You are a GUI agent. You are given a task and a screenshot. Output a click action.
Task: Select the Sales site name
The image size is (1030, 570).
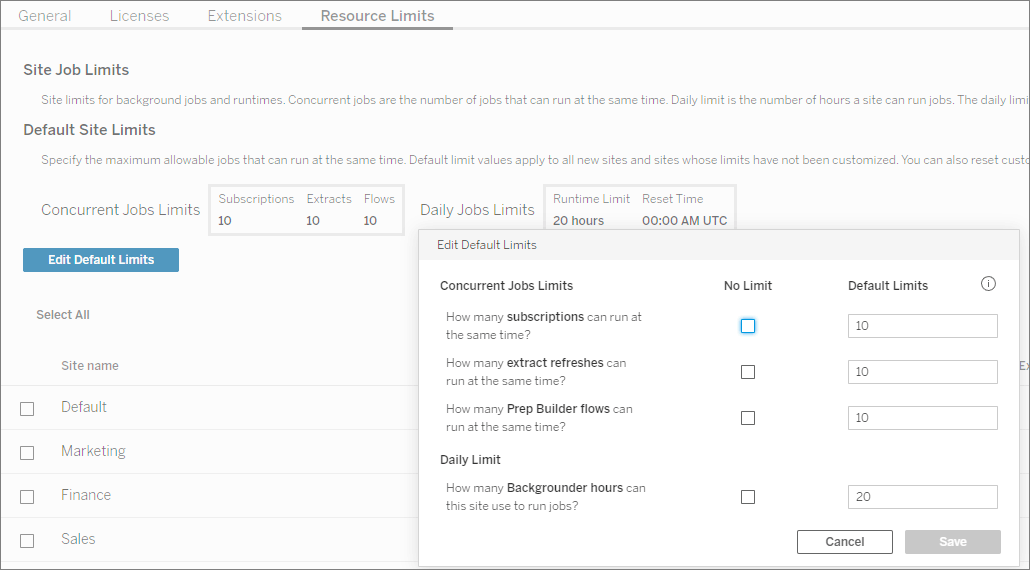pos(78,538)
